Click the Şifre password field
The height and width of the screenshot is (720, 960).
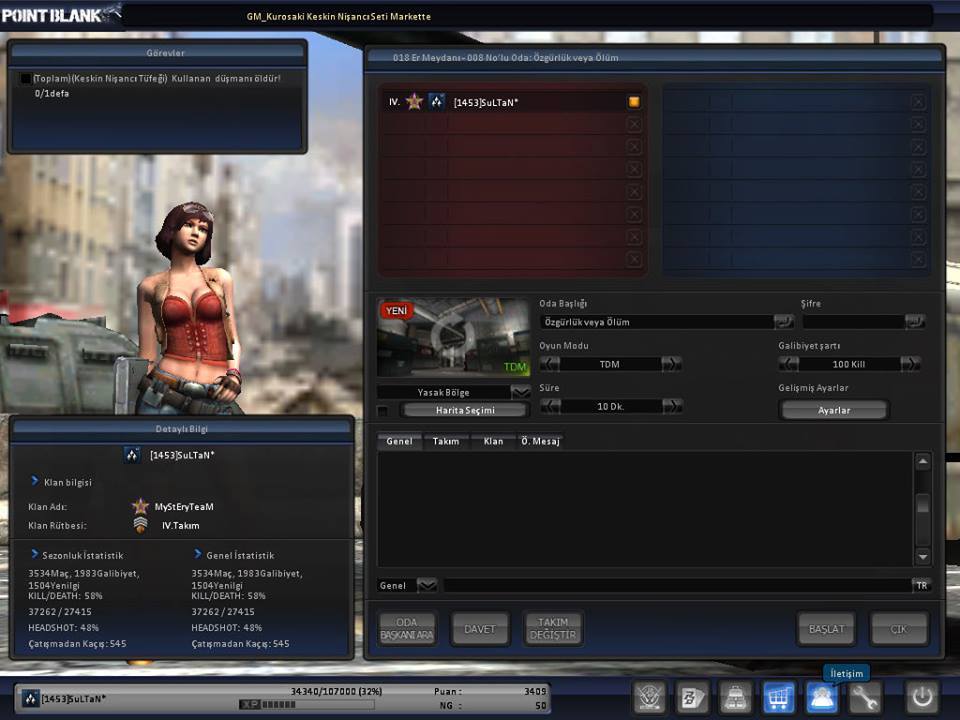pyautogui.click(x=853, y=321)
